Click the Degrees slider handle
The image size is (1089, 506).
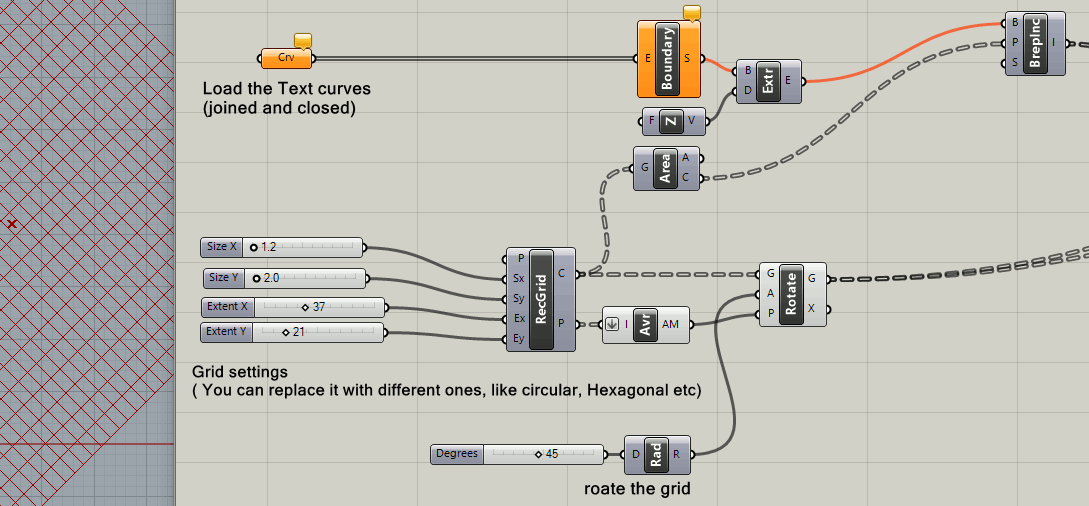pyautogui.click(x=538, y=455)
